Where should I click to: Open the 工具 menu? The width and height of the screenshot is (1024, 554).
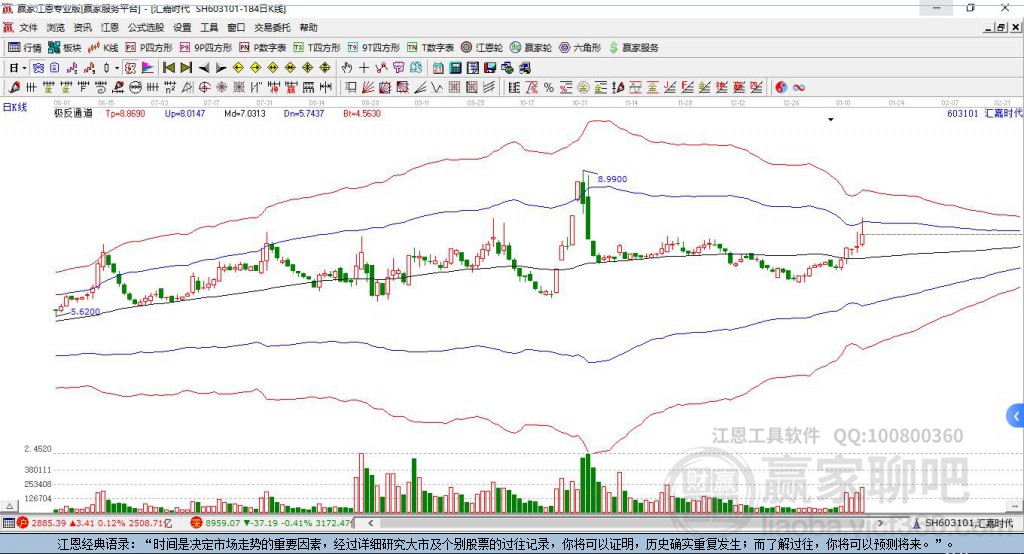[x=209, y=27]
